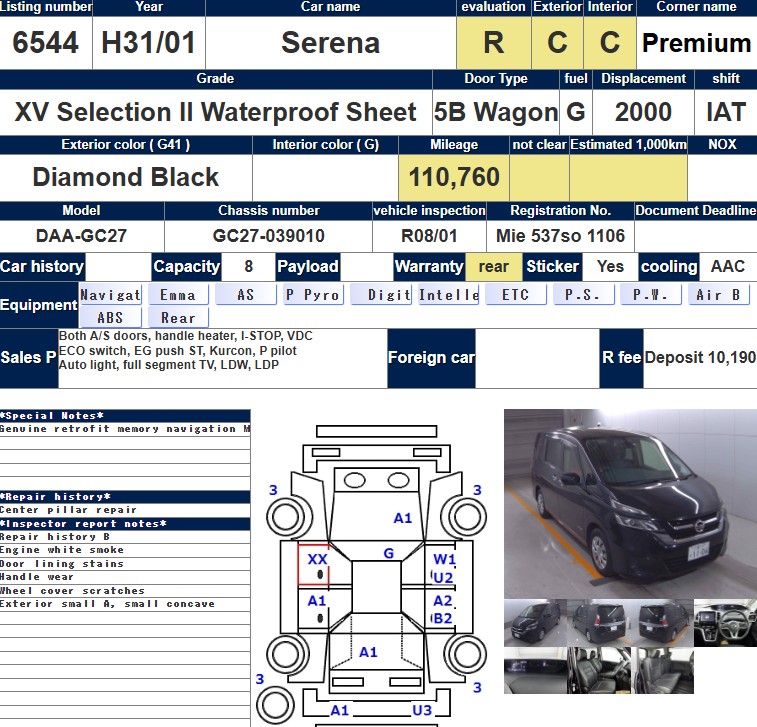Click vehicle inspection date R08/01
Image resolution: width=757 pixels, height=727 pixels.
click(429, 236)
